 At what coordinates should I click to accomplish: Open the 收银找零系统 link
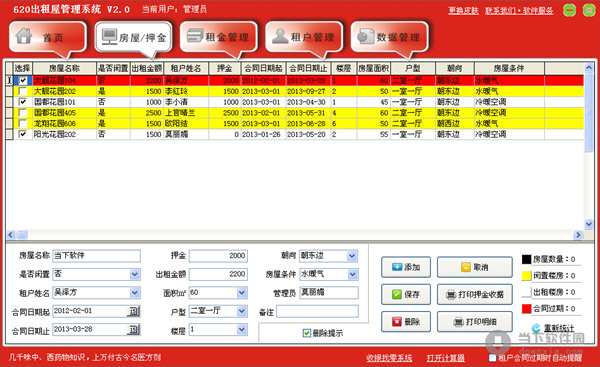389,358
